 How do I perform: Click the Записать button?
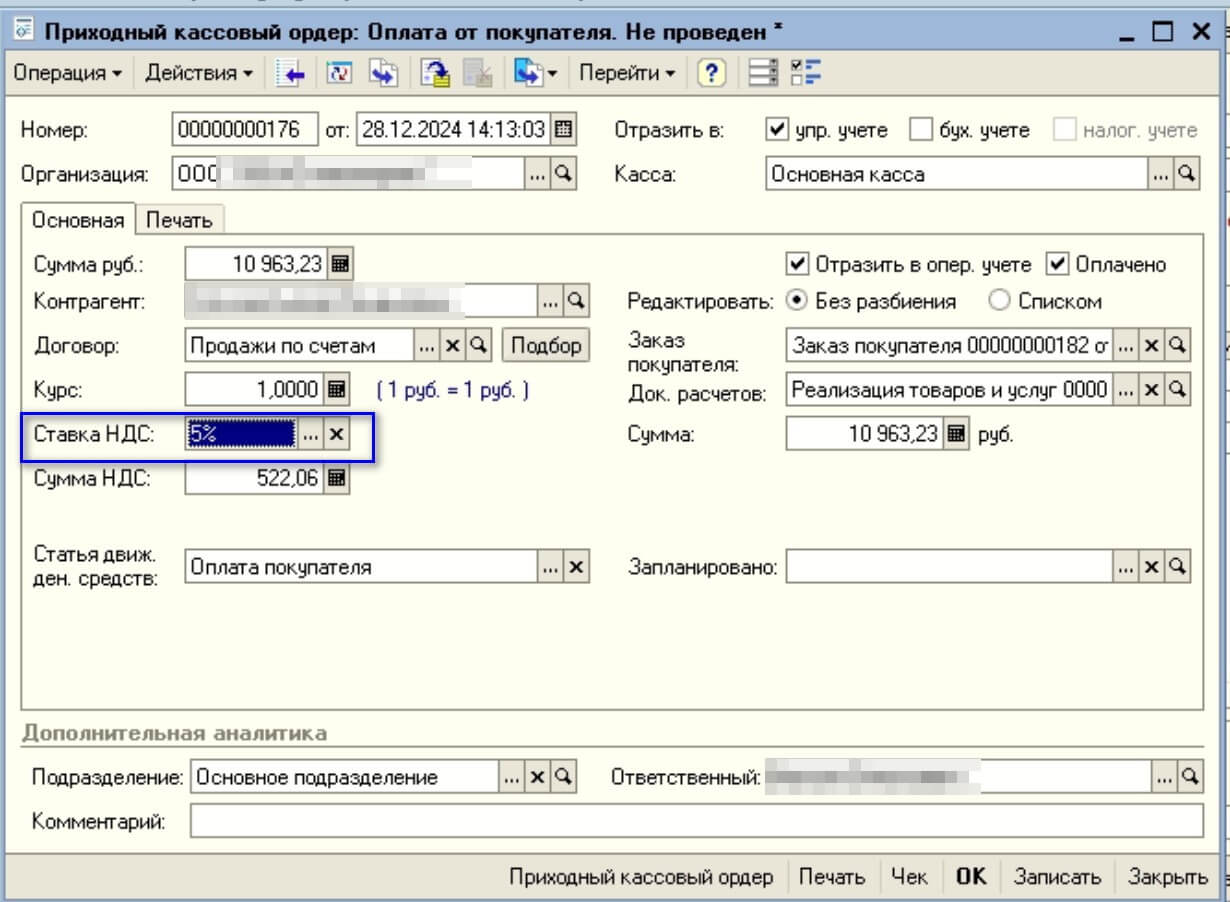tap(1057, 876)
